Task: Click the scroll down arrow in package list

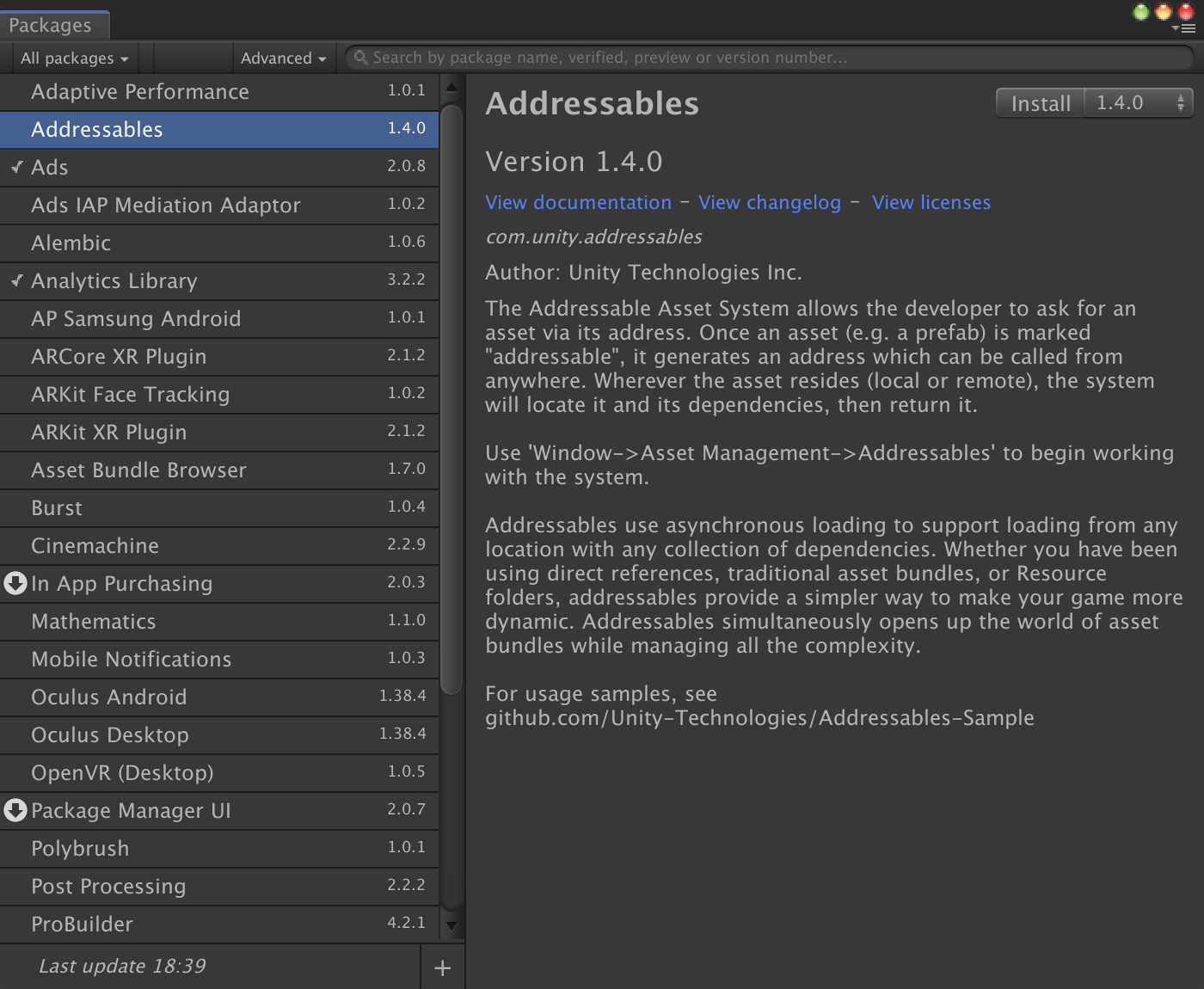Action: (x=451, y=926)
